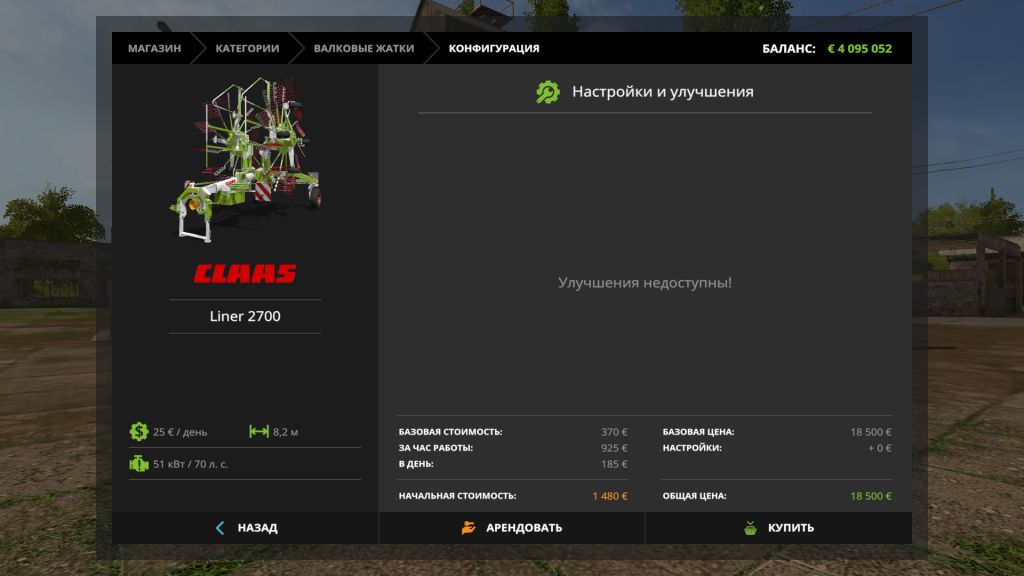Click the Liner 2700 rake thumbnail

245,160
